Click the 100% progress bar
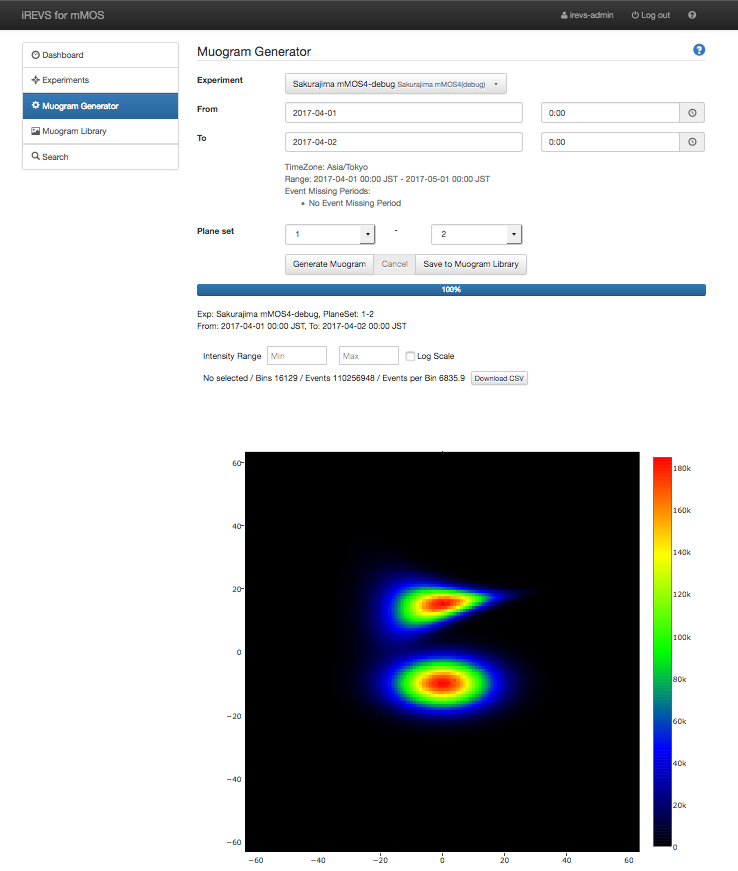This screenshot has height=871, width=738. click(451, 290)
